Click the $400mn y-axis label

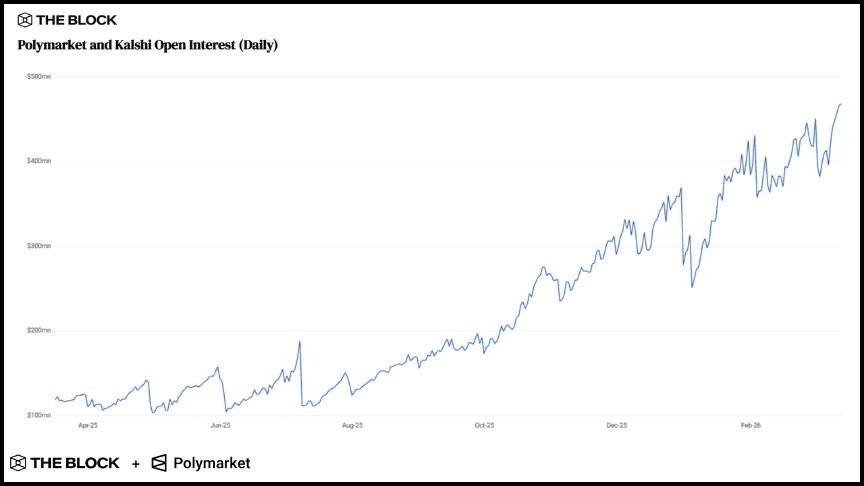coord(39,161)
